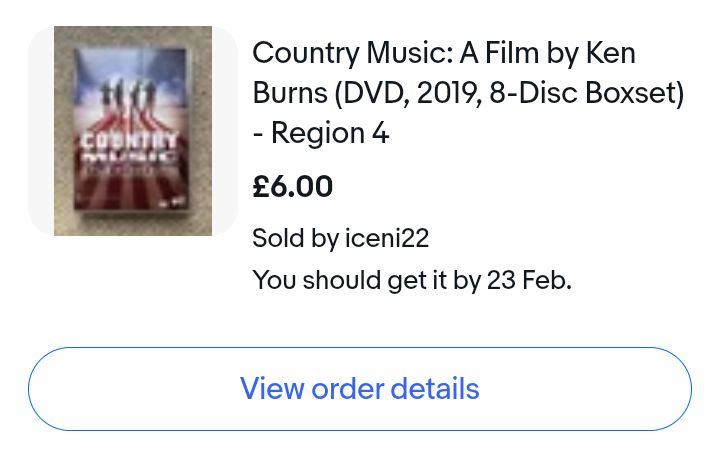
Task: Click 'You should get it by' text
Action: 366,280
